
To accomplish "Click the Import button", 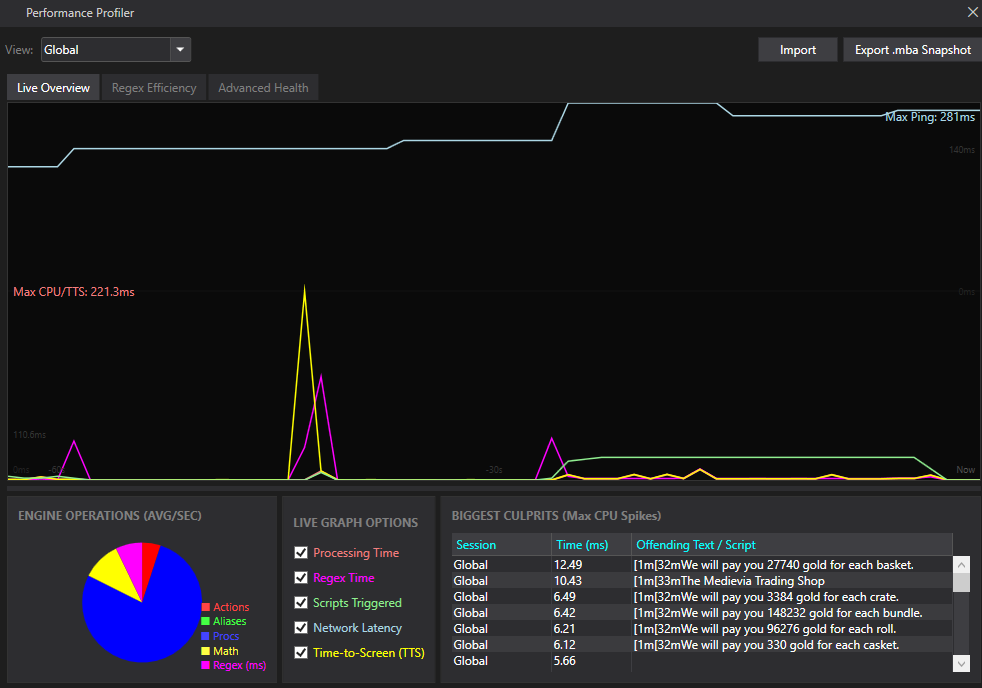I will click(797, 50).
